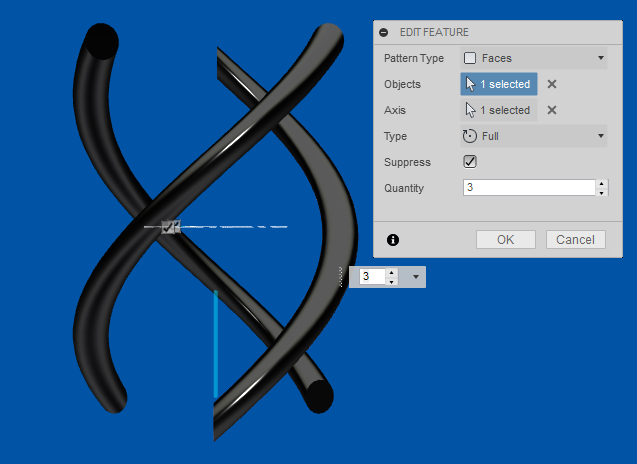
Task: Click the Axis 1 selected selector
Action: click(499, 110)
